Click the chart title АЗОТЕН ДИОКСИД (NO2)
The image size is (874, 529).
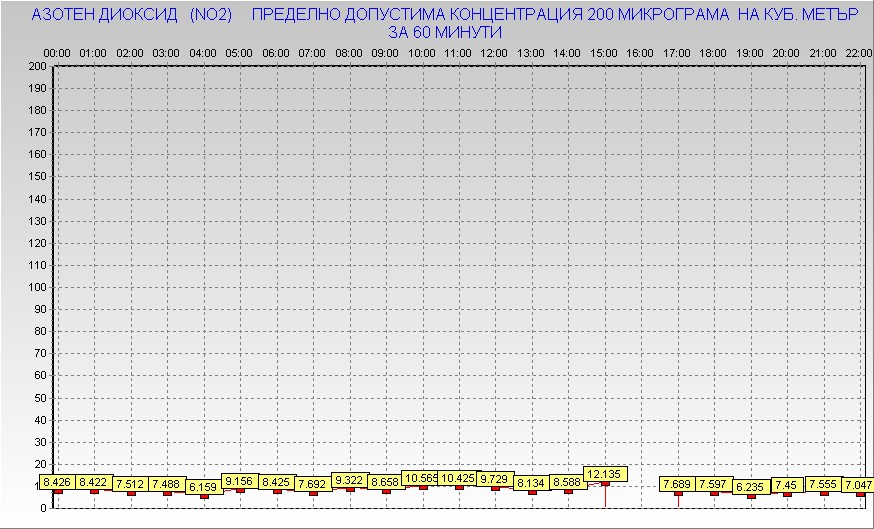pyautogui.click(x=132, y=16)
